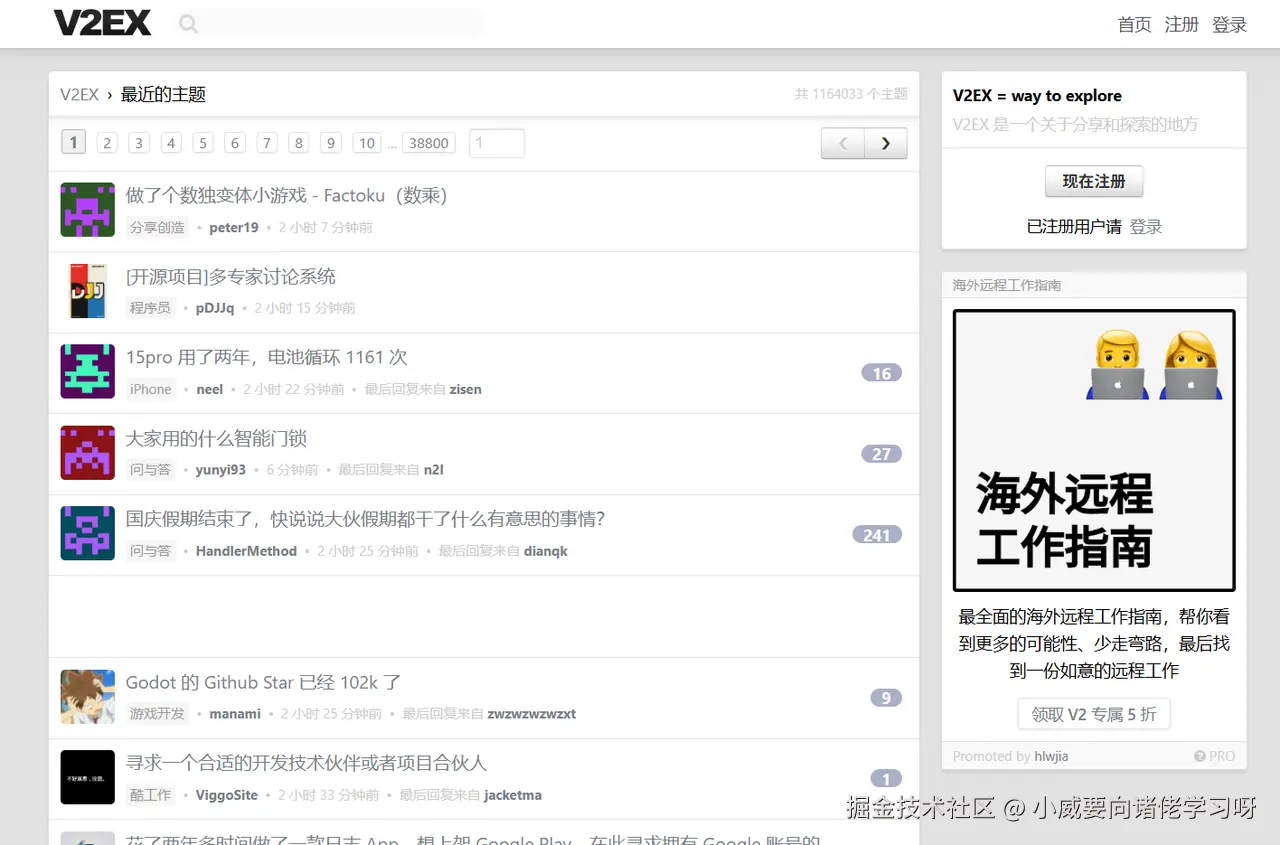Click the PRO badge on the ad
1280x845 pixels.
1214,756
